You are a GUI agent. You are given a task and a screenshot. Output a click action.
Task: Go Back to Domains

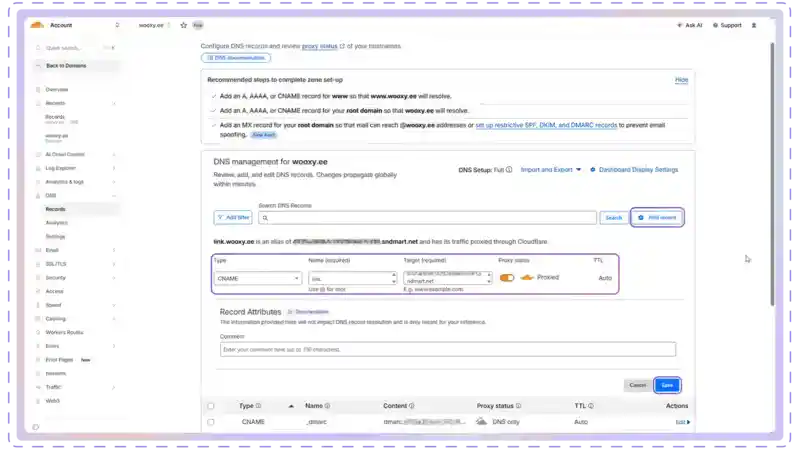coord(66,65)
